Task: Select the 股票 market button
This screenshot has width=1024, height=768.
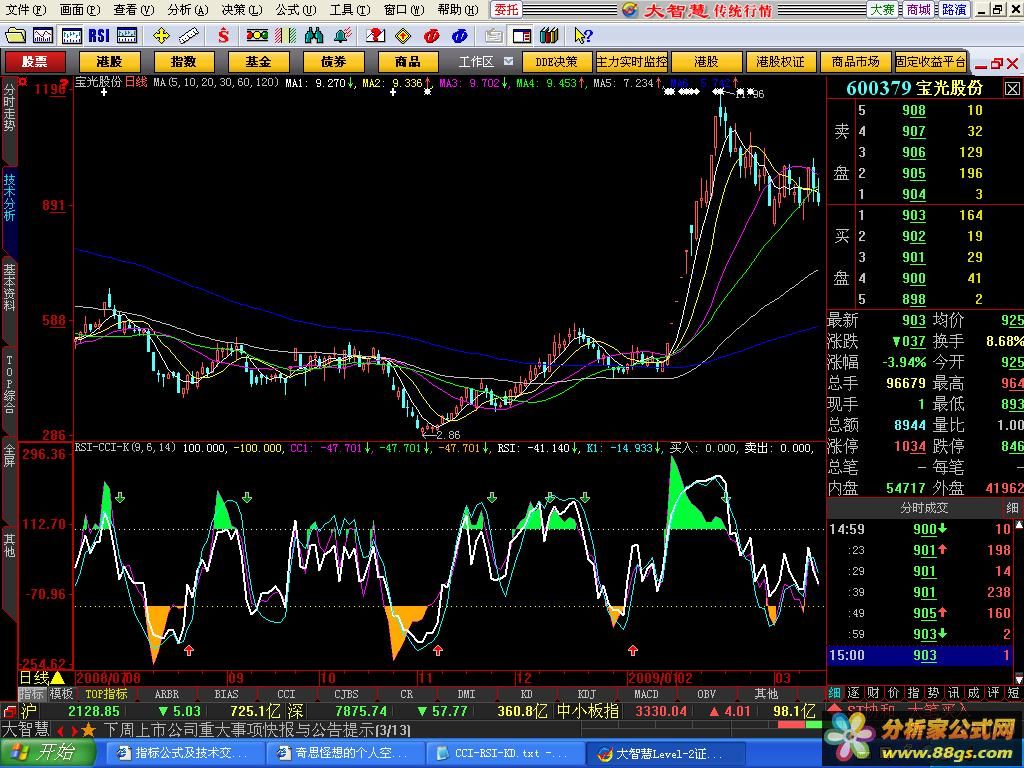Action: [x=35, y=61]
